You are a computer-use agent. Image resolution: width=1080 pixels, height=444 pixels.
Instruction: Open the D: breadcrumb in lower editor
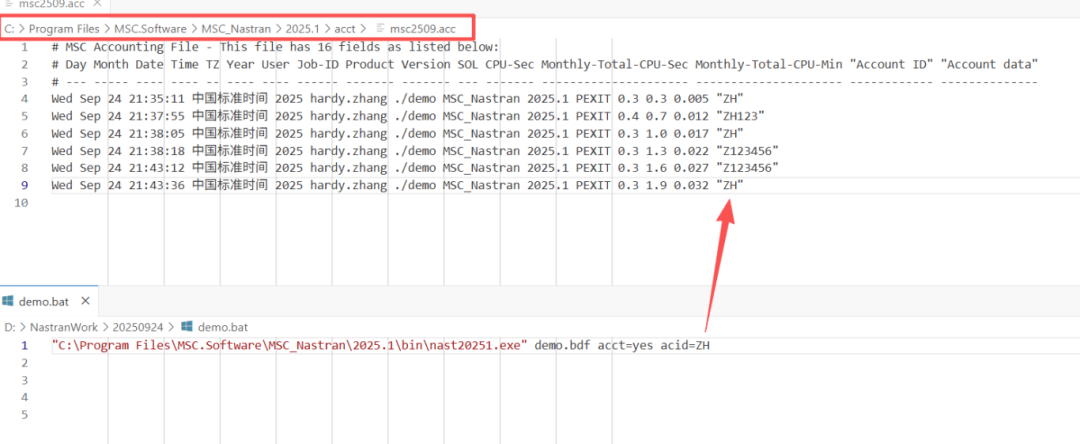click(10, 327)
